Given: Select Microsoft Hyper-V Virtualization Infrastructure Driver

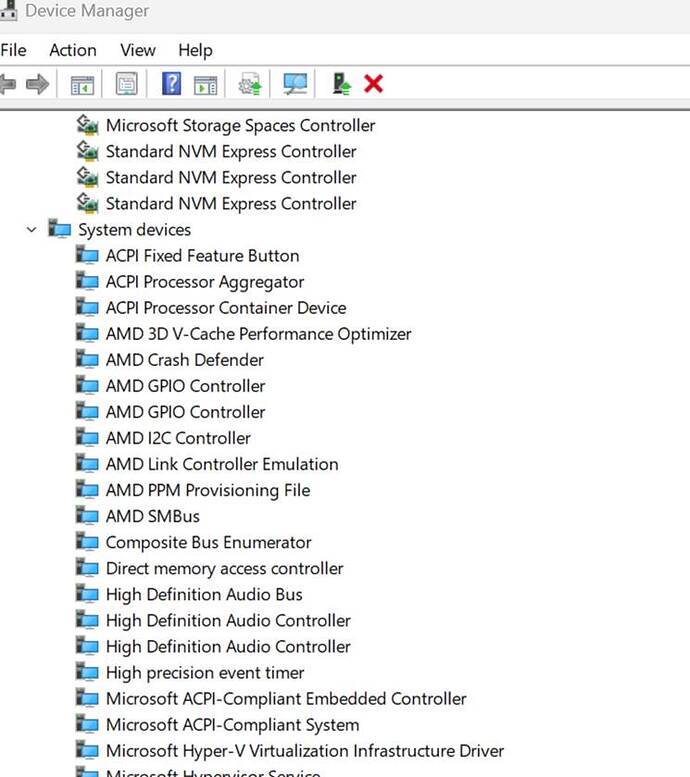Looking at the screenshot, I should (x=304, y=751).
